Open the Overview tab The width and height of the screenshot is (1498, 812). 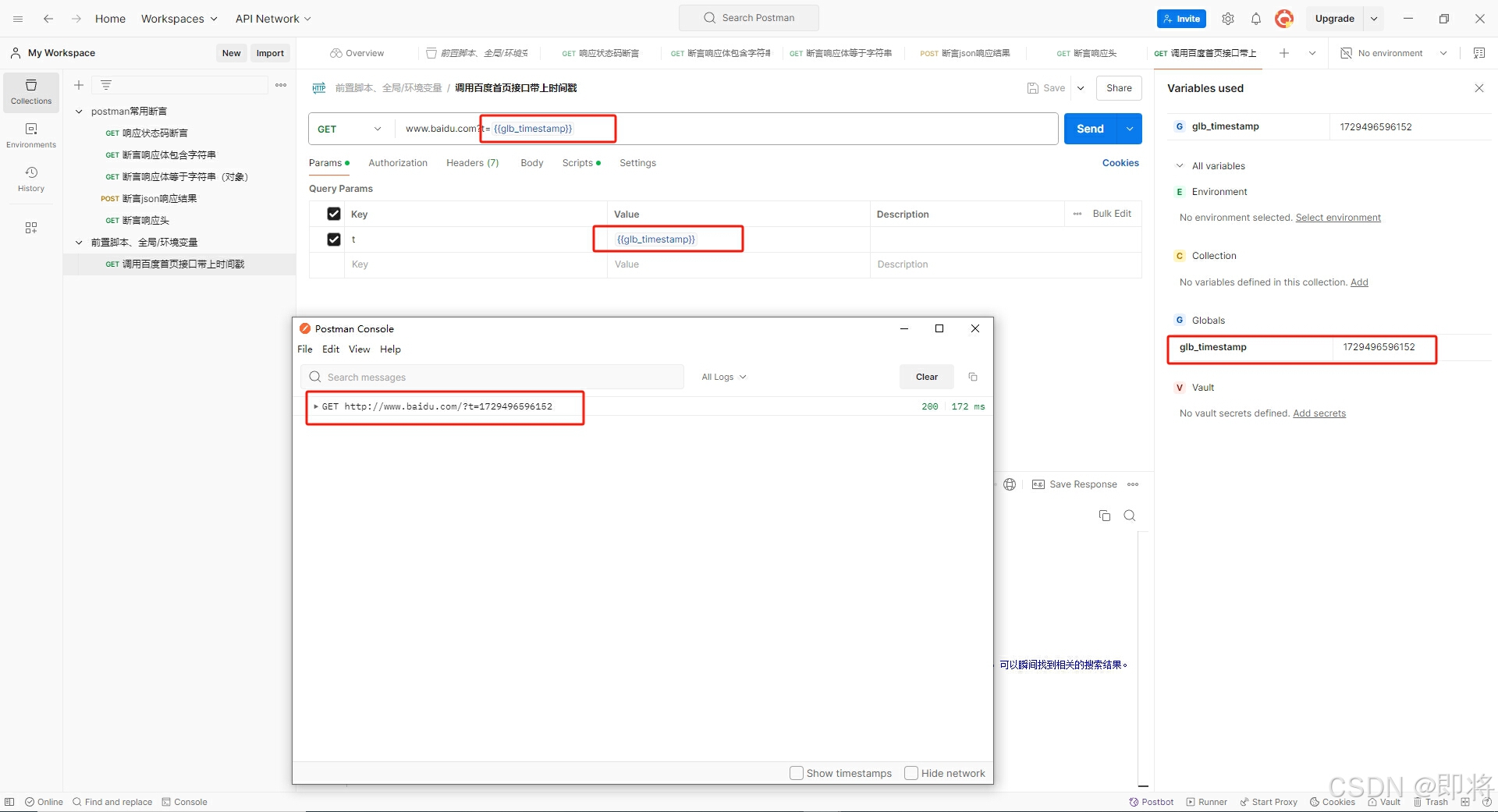(357, 53)
